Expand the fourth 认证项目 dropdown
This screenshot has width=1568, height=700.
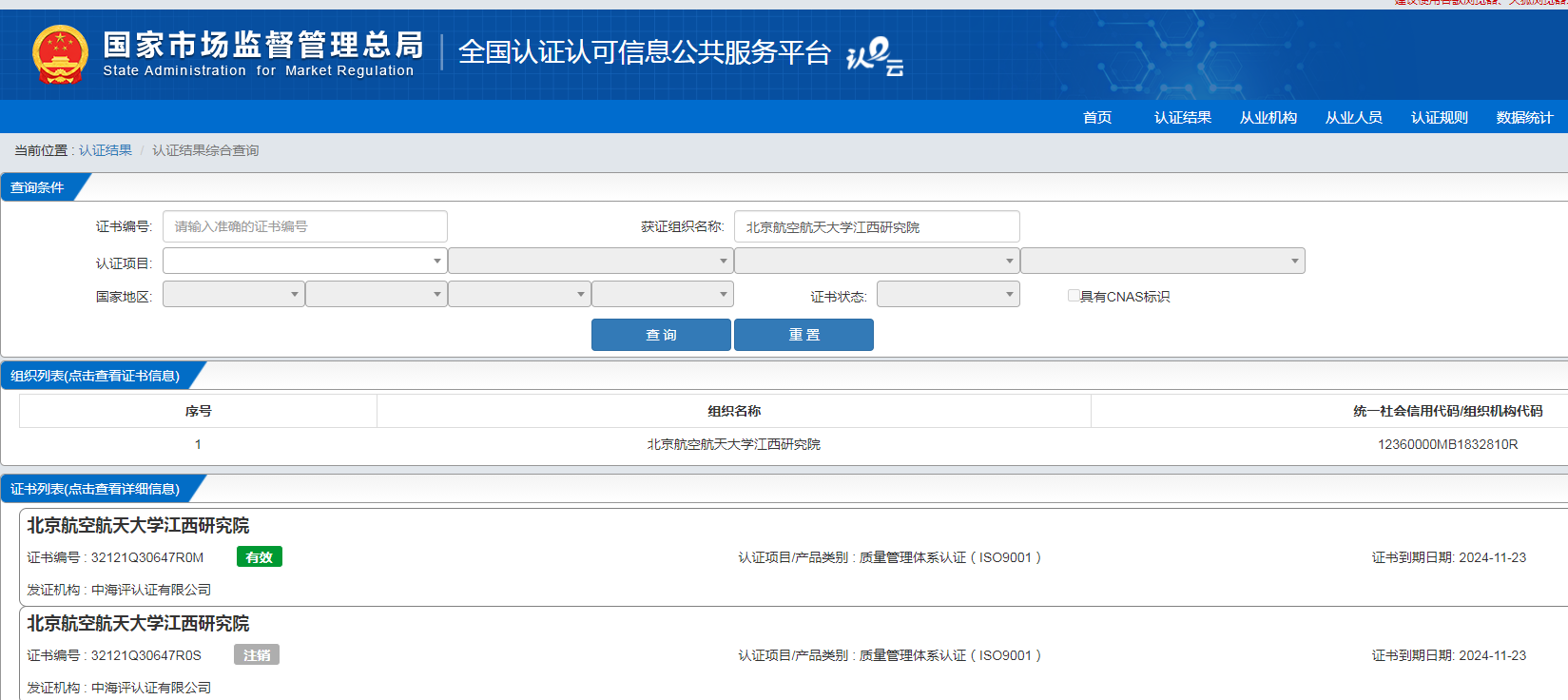pos(1163,261)
